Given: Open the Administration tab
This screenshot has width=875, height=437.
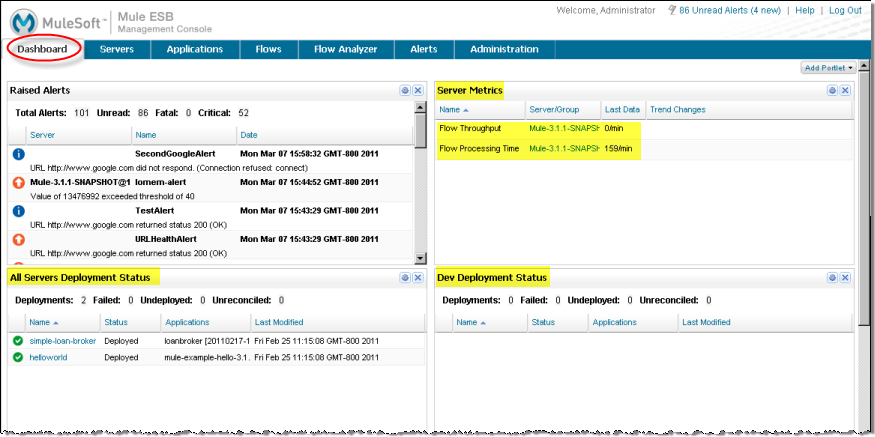Looking at the screenshot, I should [504, 49].
